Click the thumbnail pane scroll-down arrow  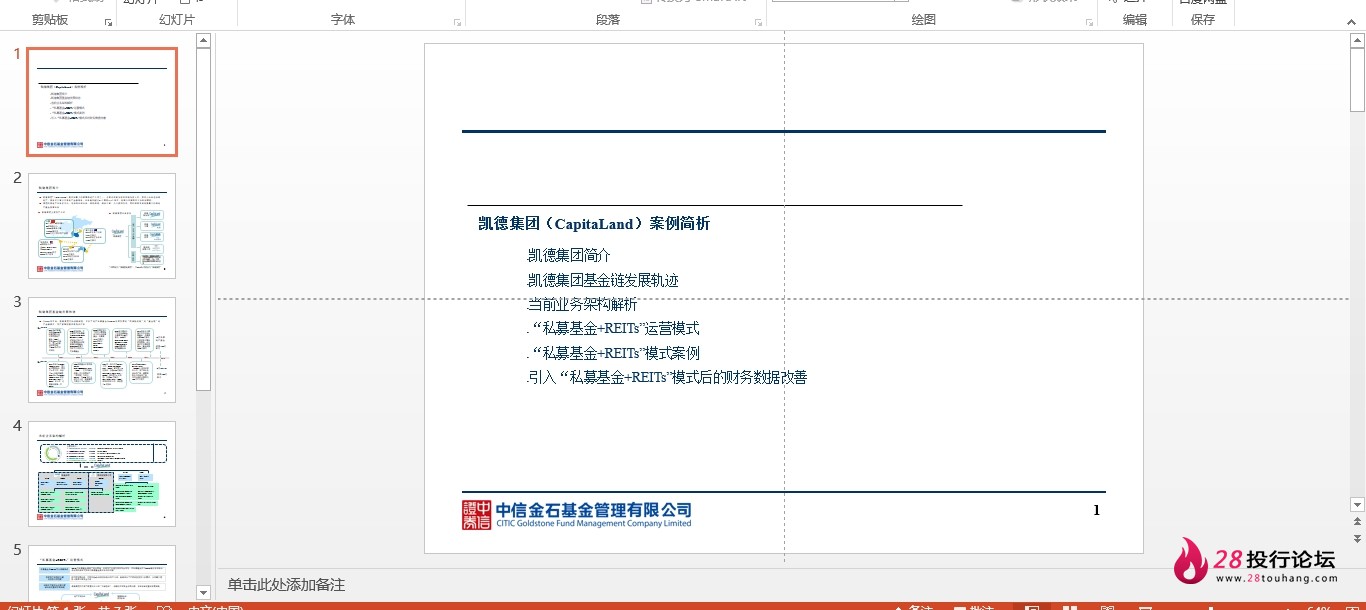[x=203, y=593]
